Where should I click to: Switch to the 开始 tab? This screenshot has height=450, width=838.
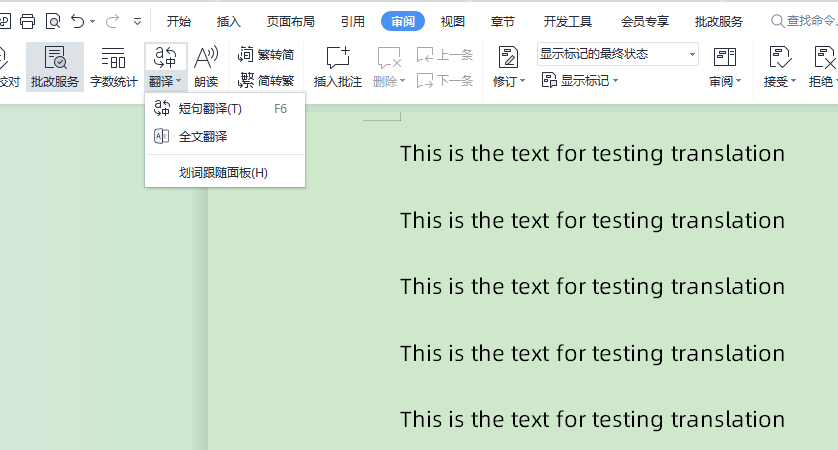(179, 21)
